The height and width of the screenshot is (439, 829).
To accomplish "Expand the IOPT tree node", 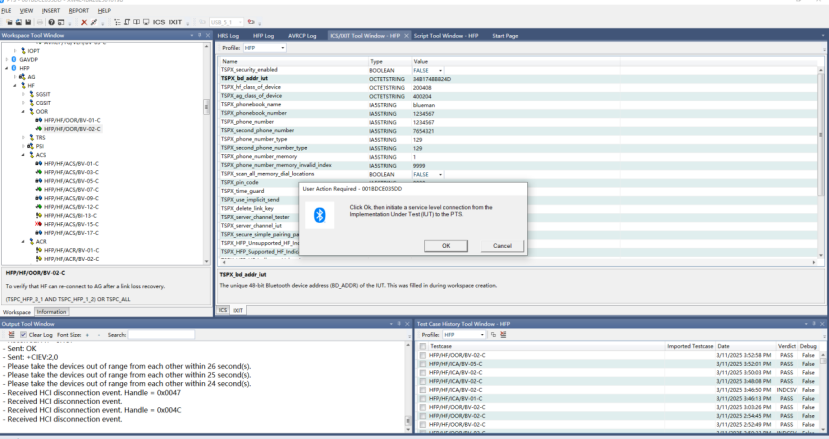I will tap(15, 51).
